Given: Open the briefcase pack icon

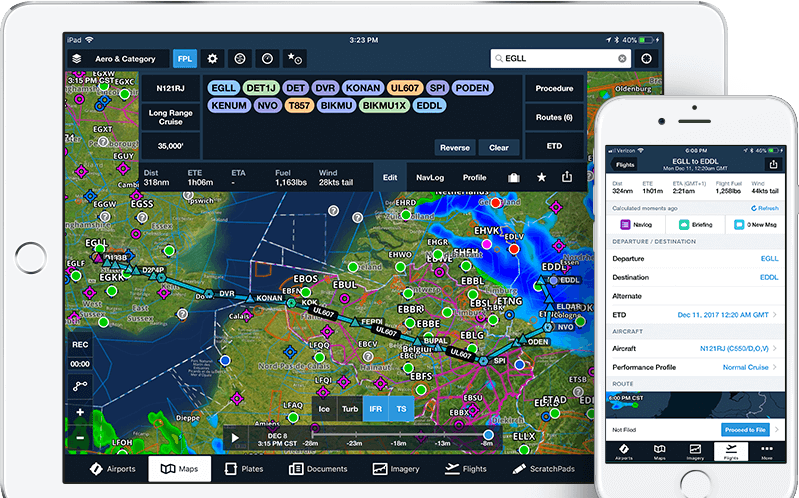Looking at the screenshot, I should (x=514, y=177).
